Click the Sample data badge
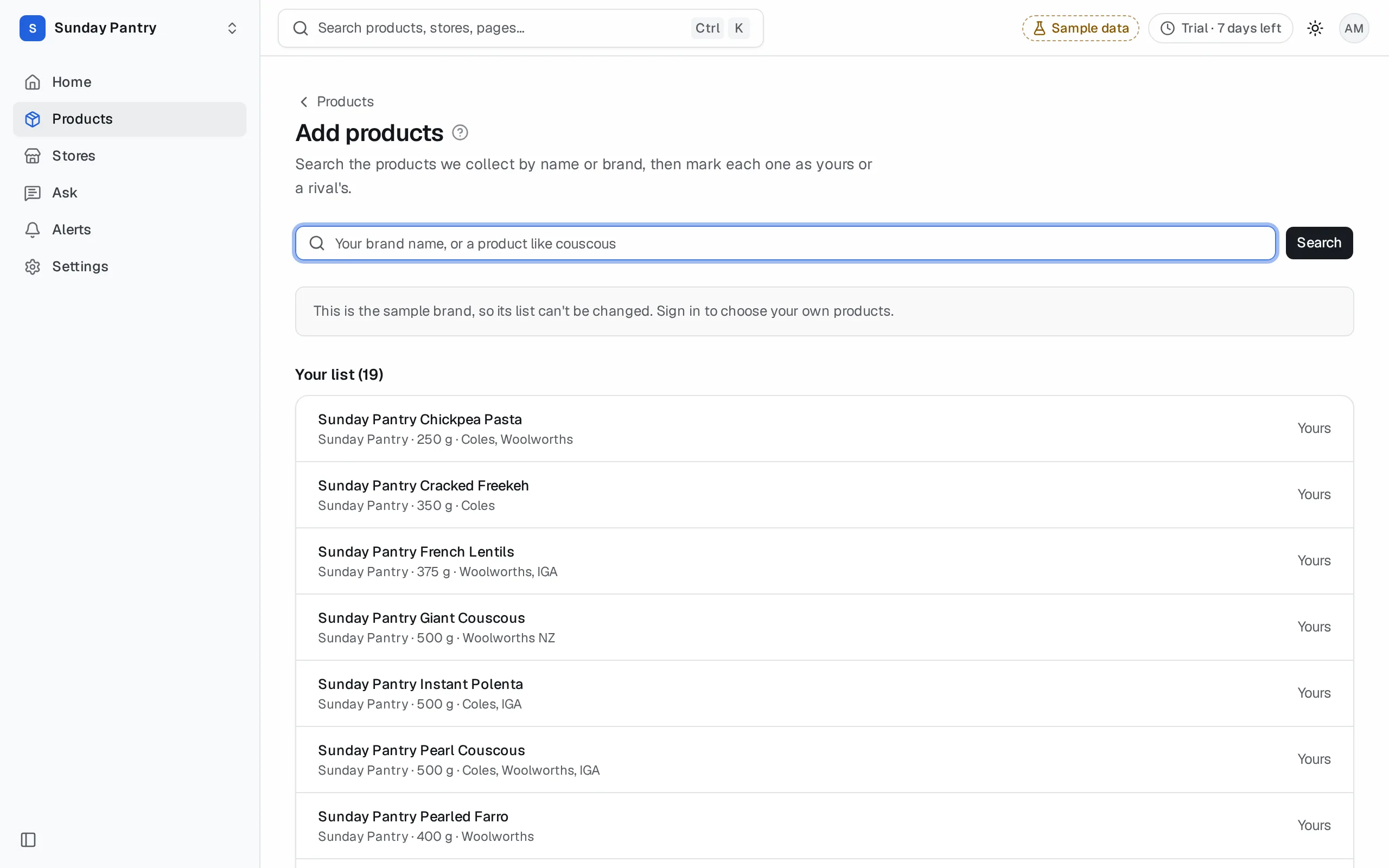1389x868 pixels. [1080, 28]
